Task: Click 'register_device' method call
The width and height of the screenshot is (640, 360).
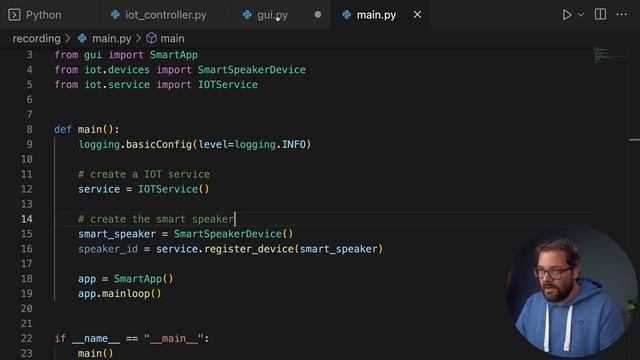Action: coord(249,249)
